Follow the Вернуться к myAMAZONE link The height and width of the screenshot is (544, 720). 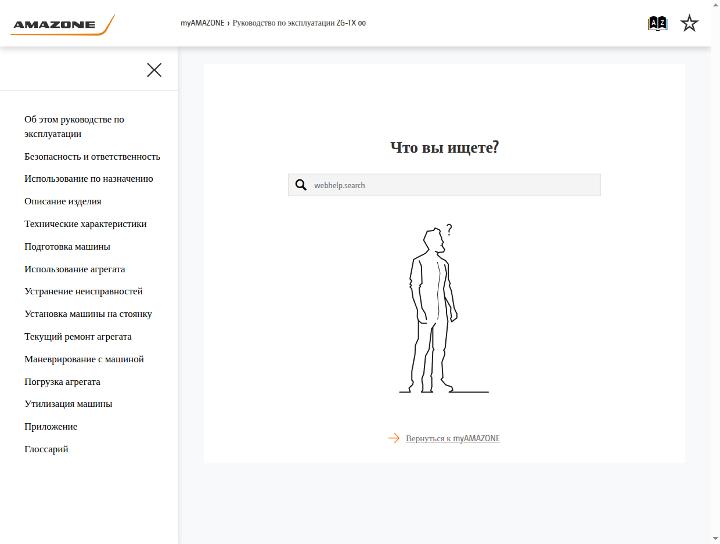pyautogui.click(x=453, y=438)
